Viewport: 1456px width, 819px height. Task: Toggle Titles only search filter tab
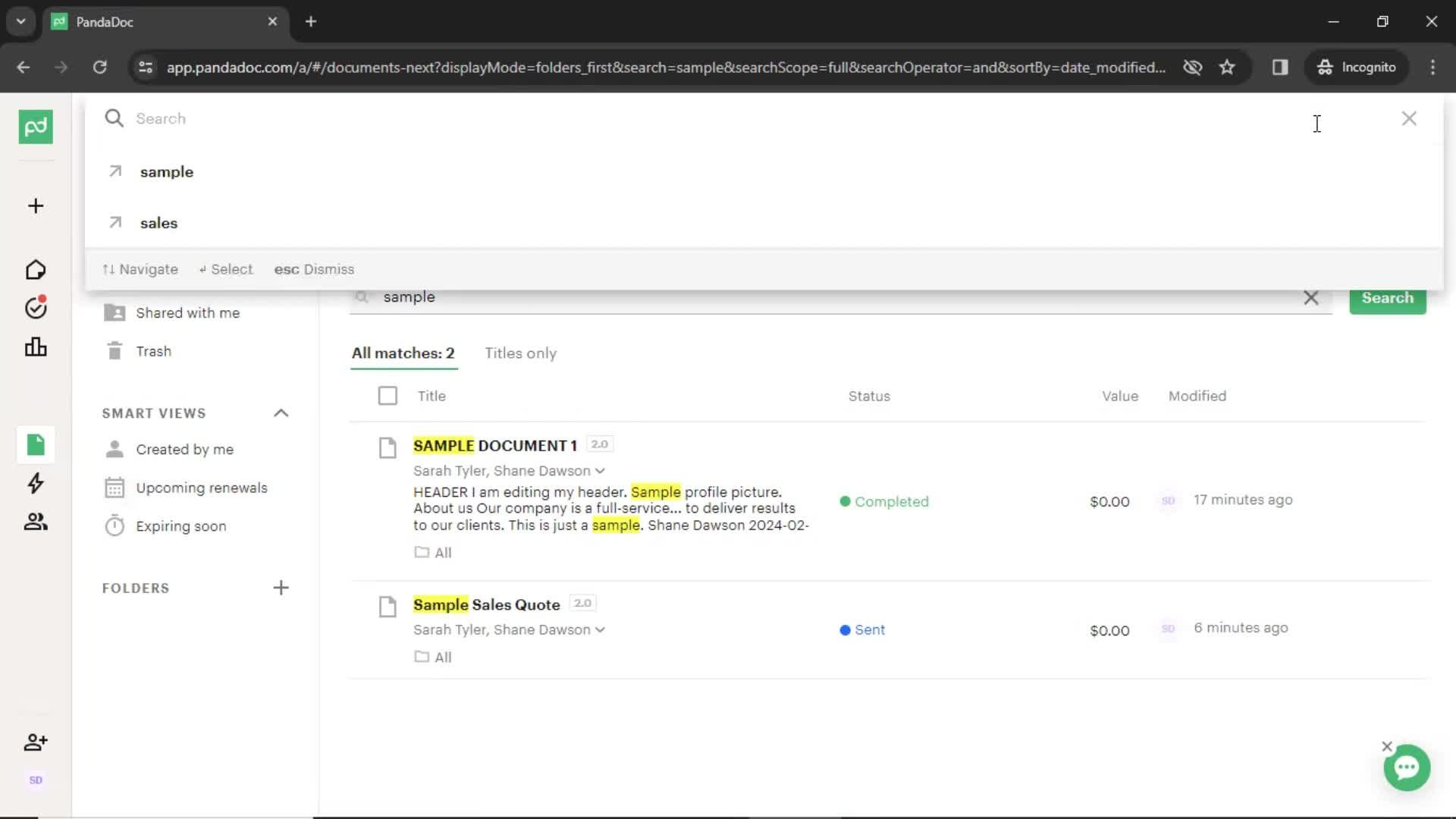click(520, 352)
